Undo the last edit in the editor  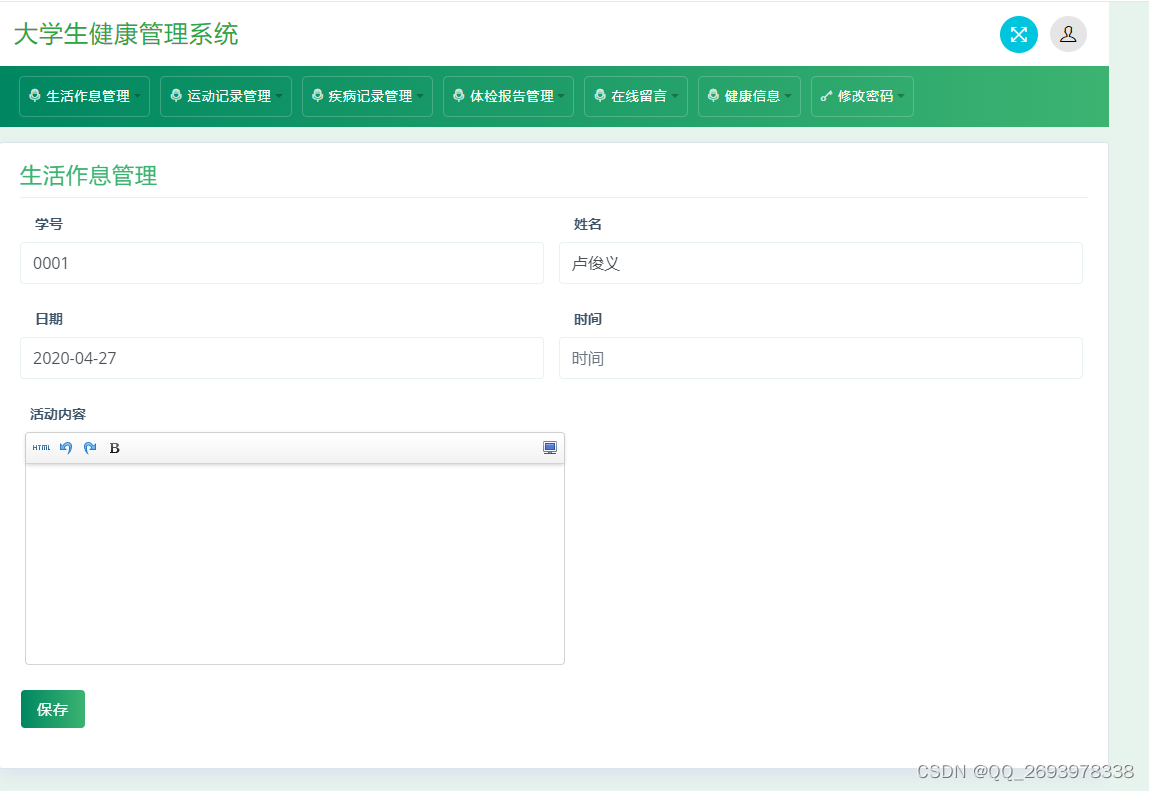click(66, 448)
